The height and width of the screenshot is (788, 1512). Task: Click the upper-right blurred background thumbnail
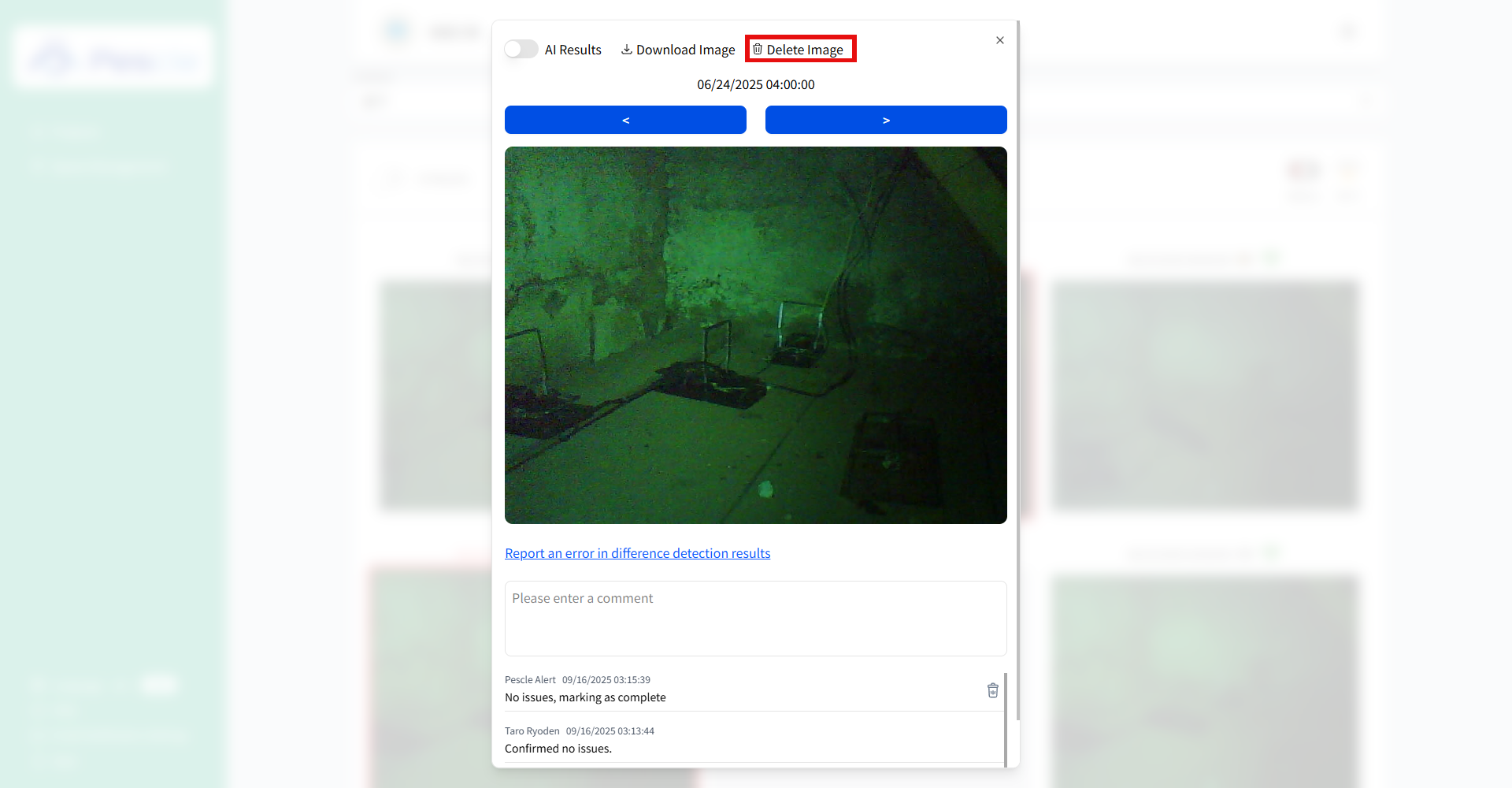point(1205,394)
